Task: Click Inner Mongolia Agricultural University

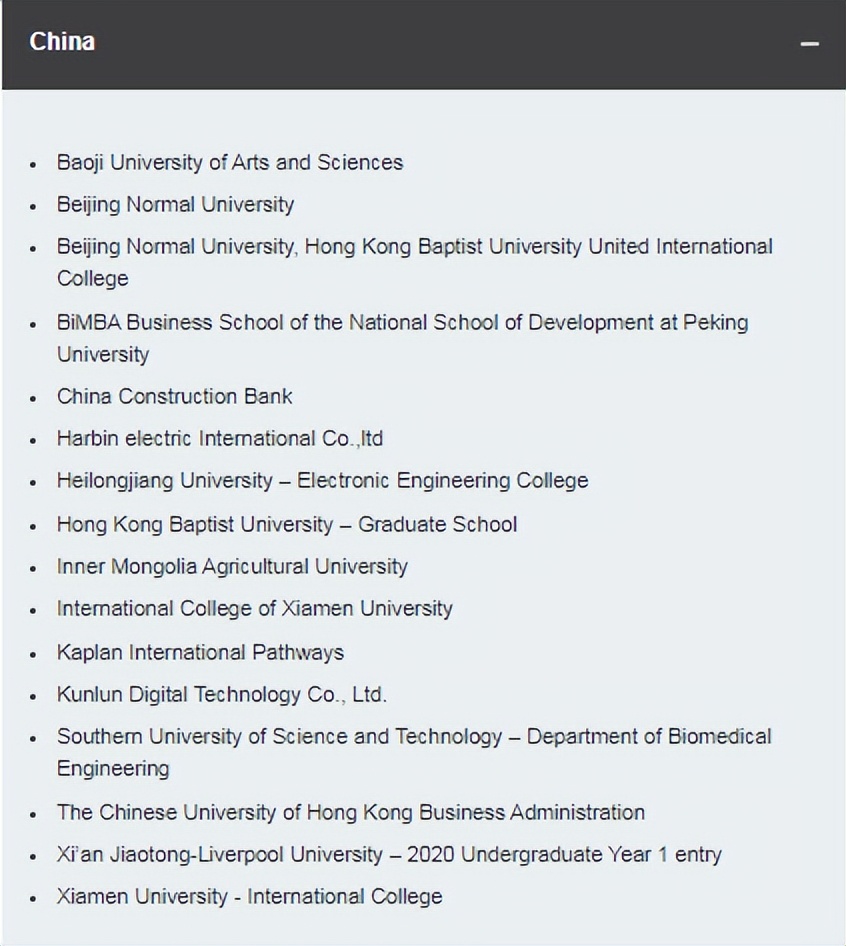Action: point(232,567)
